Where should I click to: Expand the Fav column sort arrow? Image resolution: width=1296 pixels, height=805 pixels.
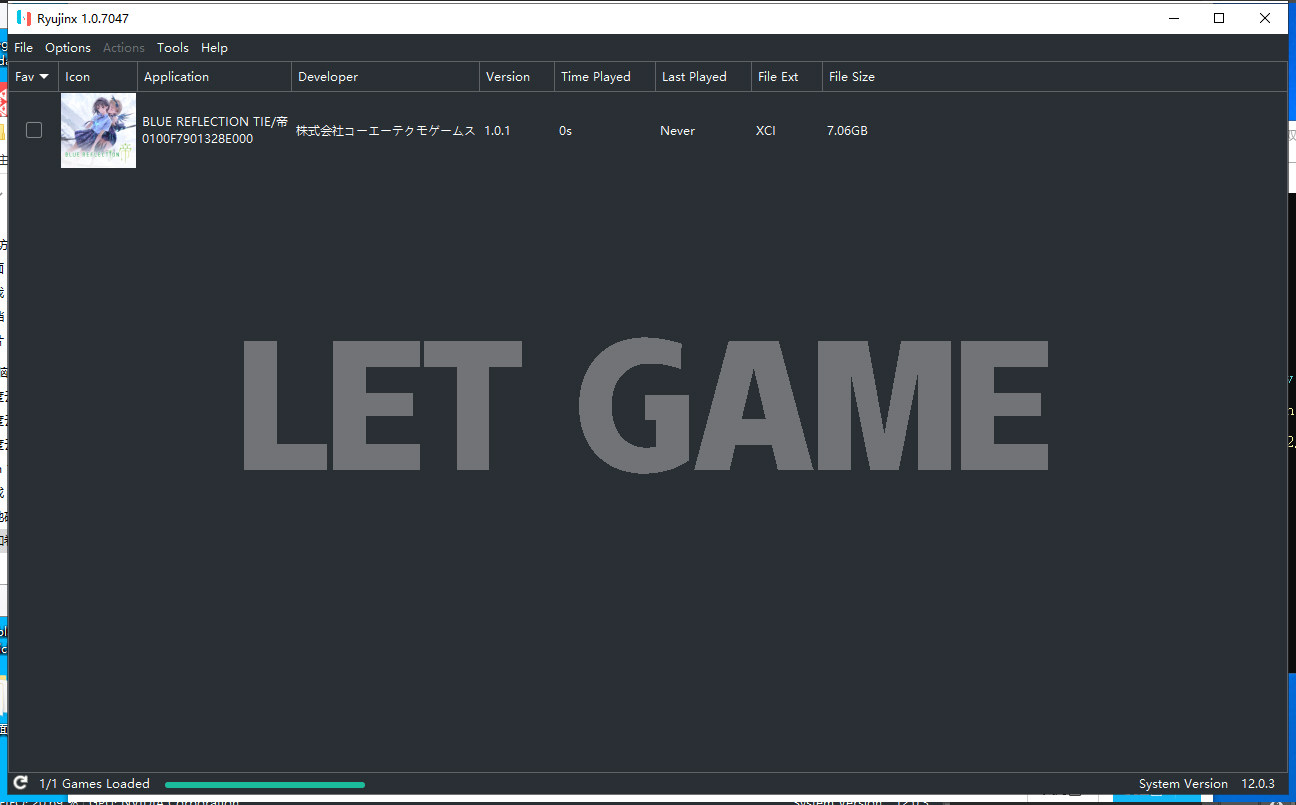(x=44, y=77)
